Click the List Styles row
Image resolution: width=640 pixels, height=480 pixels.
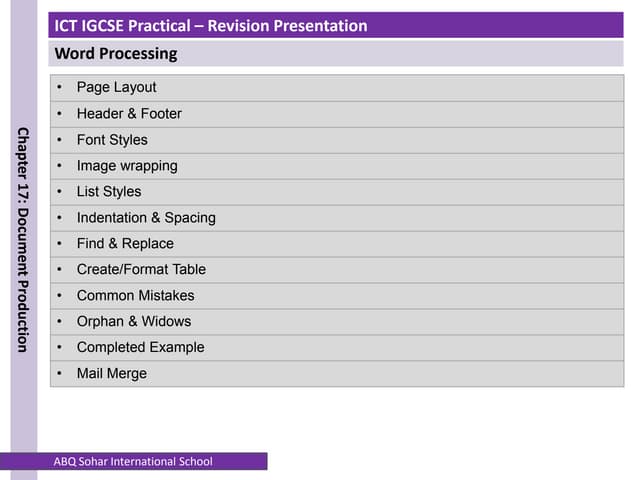pyautogui.click(x=109, y=192)
